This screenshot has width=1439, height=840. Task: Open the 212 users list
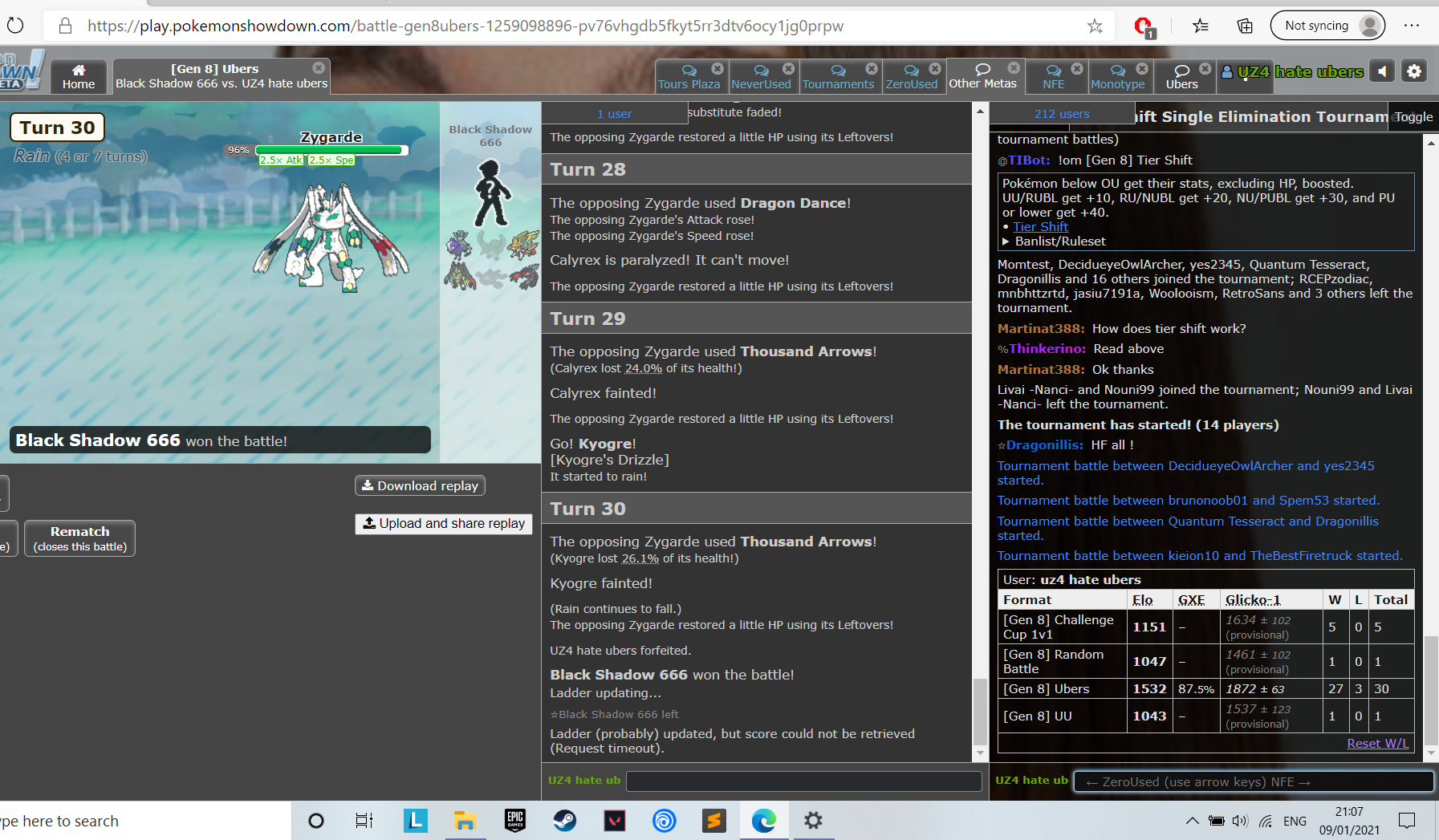point(1061,114)
